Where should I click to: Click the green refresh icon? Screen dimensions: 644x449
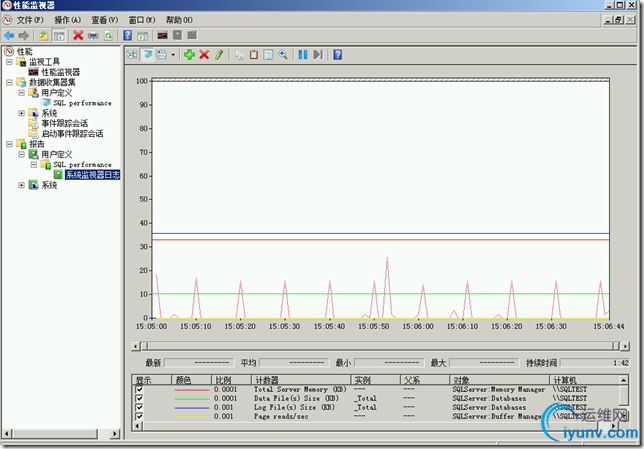click(x=108, y=36)
